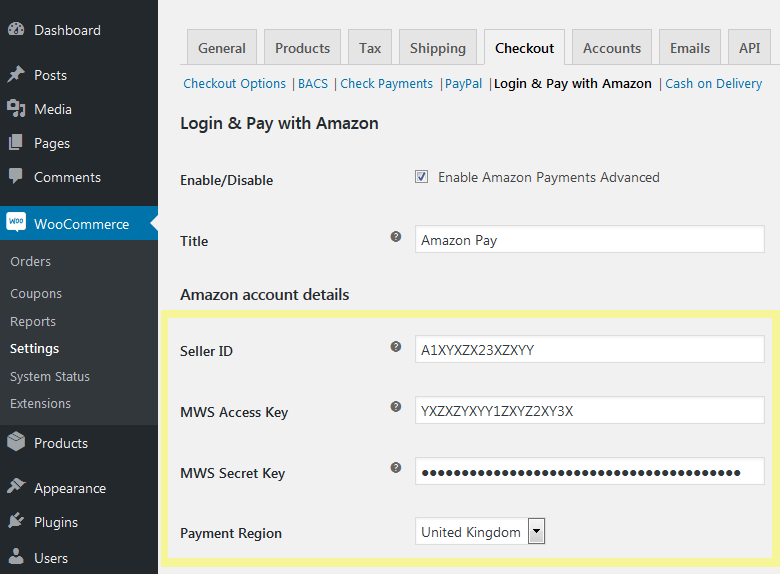Go to PayPal checkout section link
This screenshot has width=780, height=574.
coord(464,84)
